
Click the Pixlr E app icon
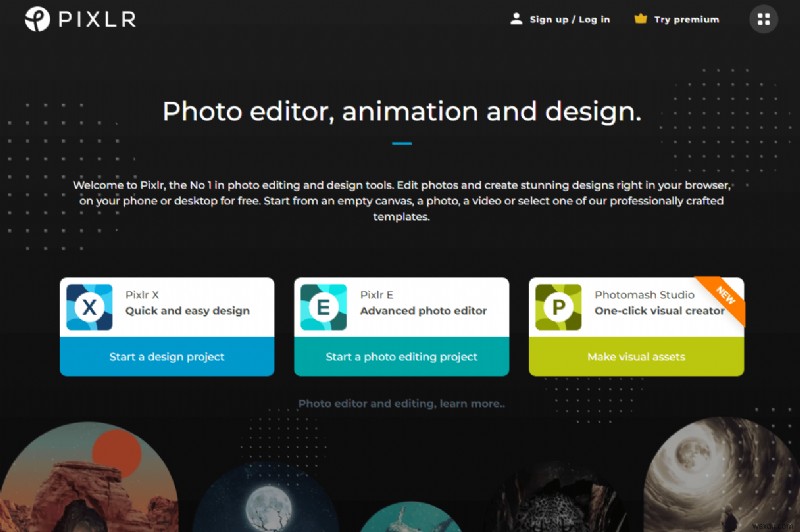323,307
